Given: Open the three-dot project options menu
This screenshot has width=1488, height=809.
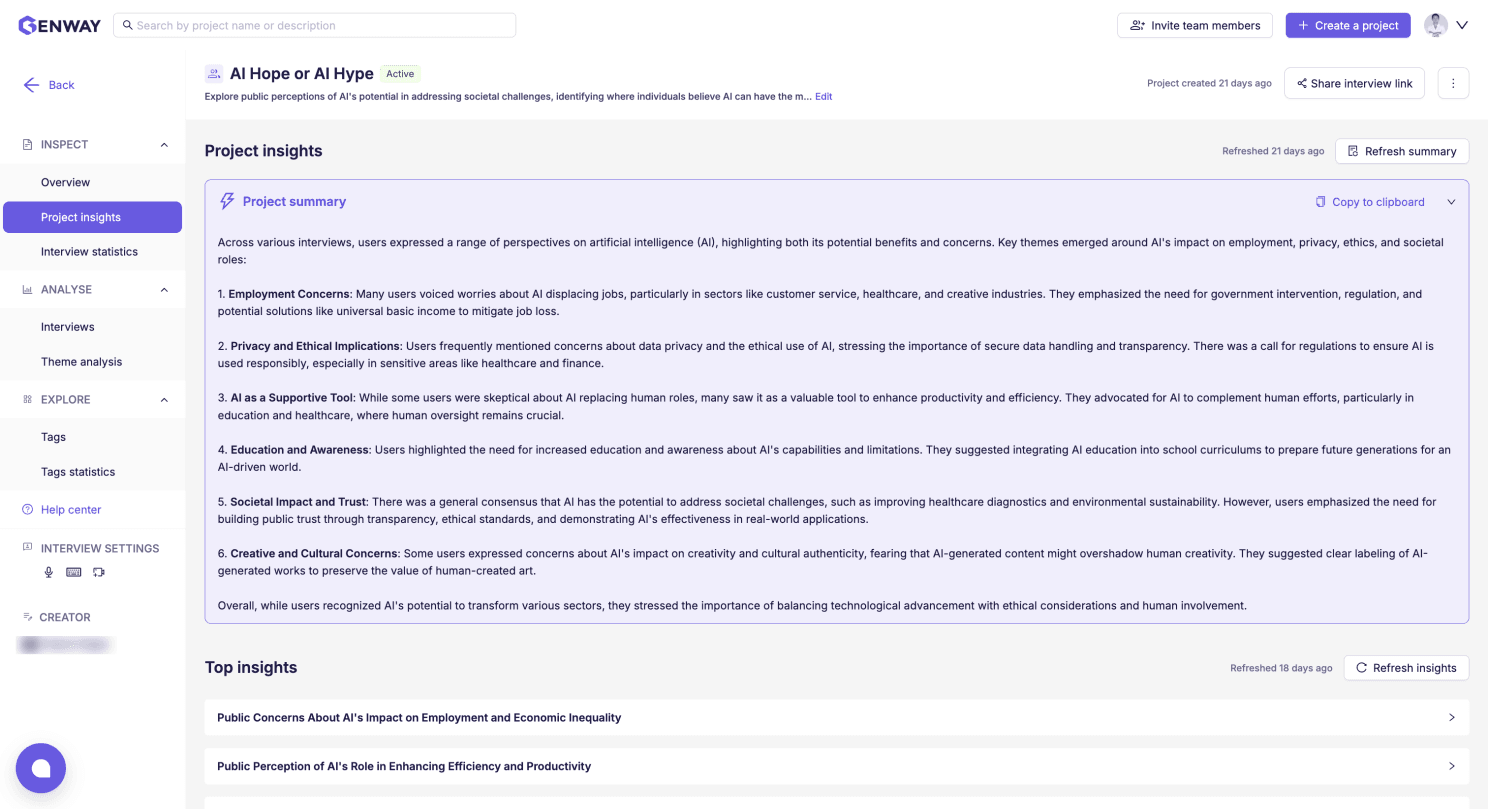Looking at the screenshot, I should [1453, 83].
